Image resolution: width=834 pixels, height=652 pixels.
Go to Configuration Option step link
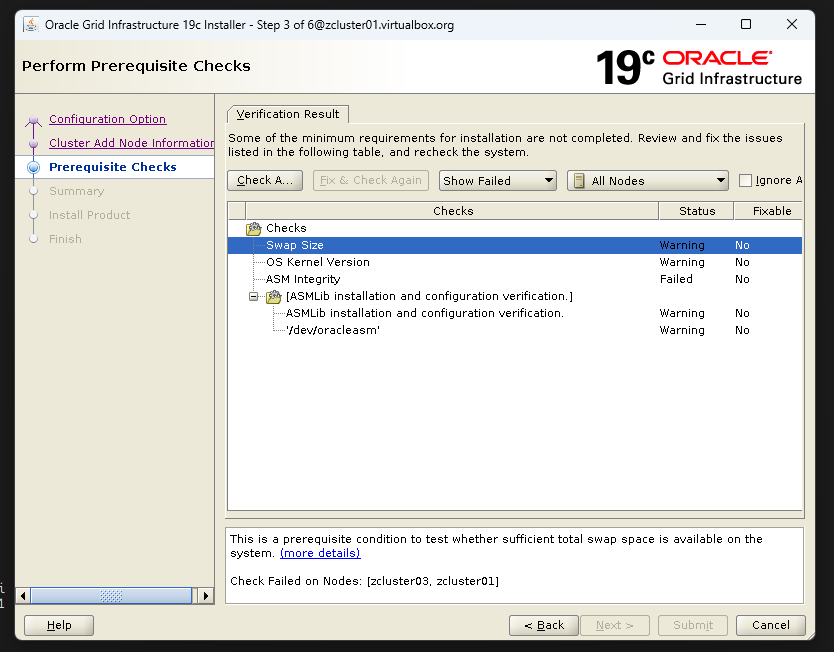[x=107, y=119]
